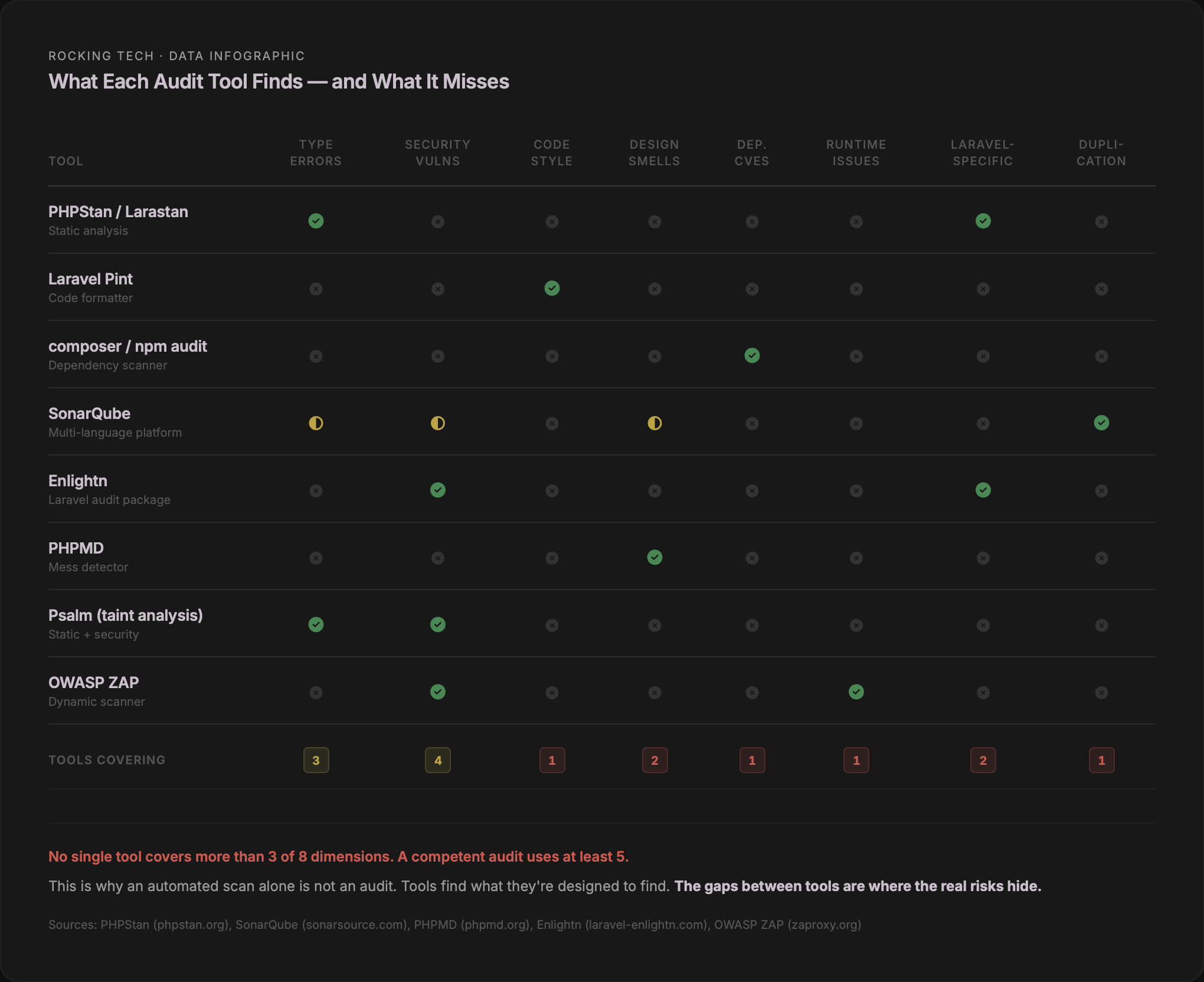Toggle OWASP ZAP's Duplication miss marker
This screenshot has height=982, width=1204.
point(1101,692)
